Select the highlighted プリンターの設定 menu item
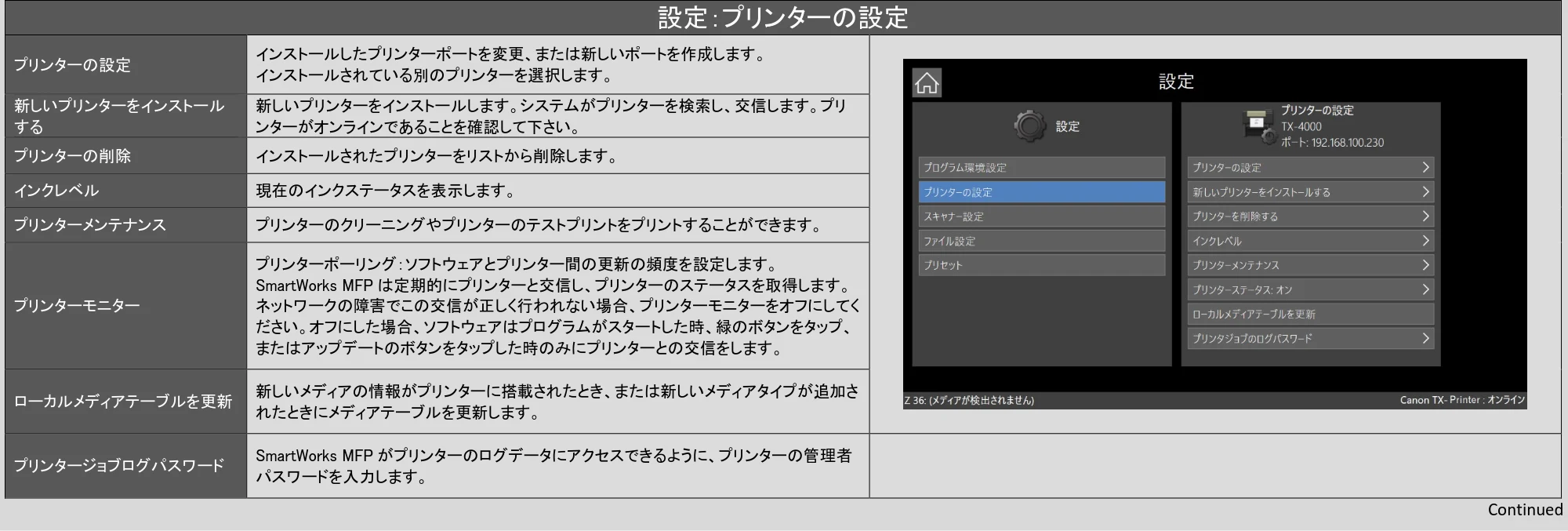Image resolution: width=1568 pixels, height=531 pixels. tap(1041, 192)
